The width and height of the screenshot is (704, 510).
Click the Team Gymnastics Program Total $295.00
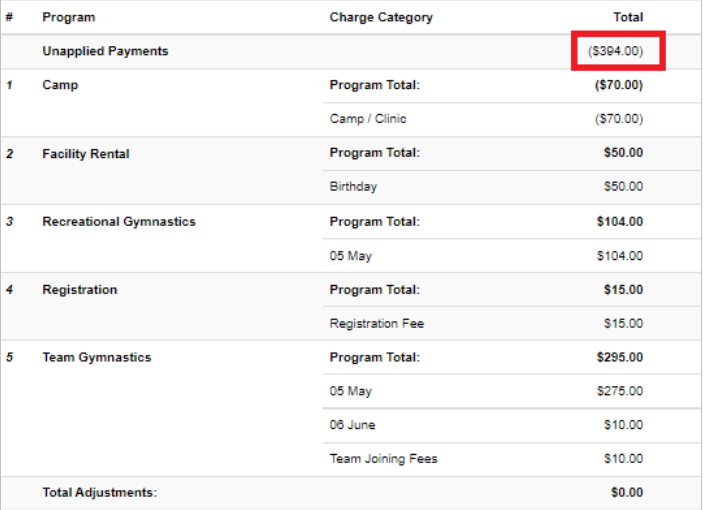click(620, 357)
